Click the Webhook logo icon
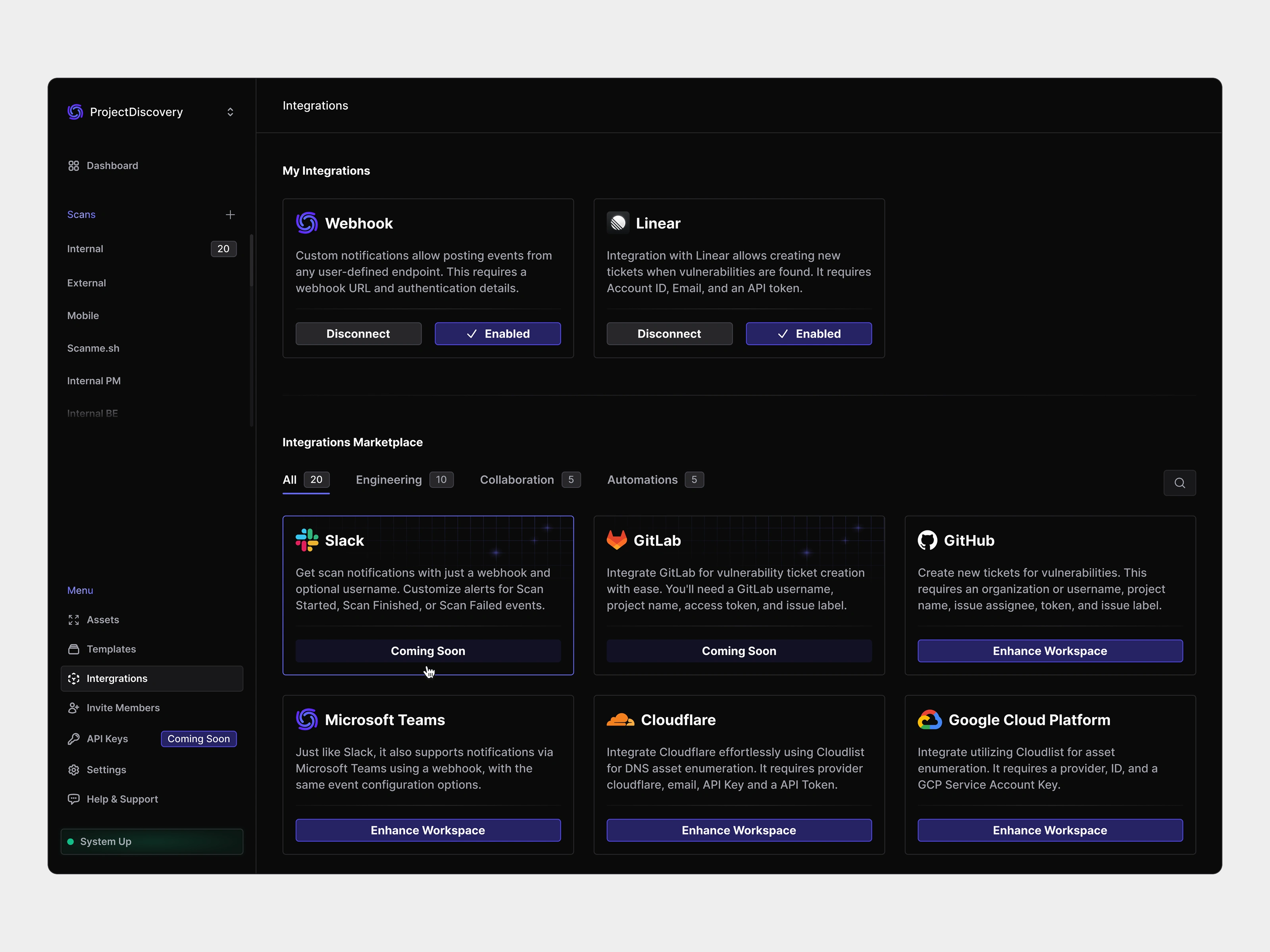This screenshot has width=1270, height=952. tap(307, 223)
